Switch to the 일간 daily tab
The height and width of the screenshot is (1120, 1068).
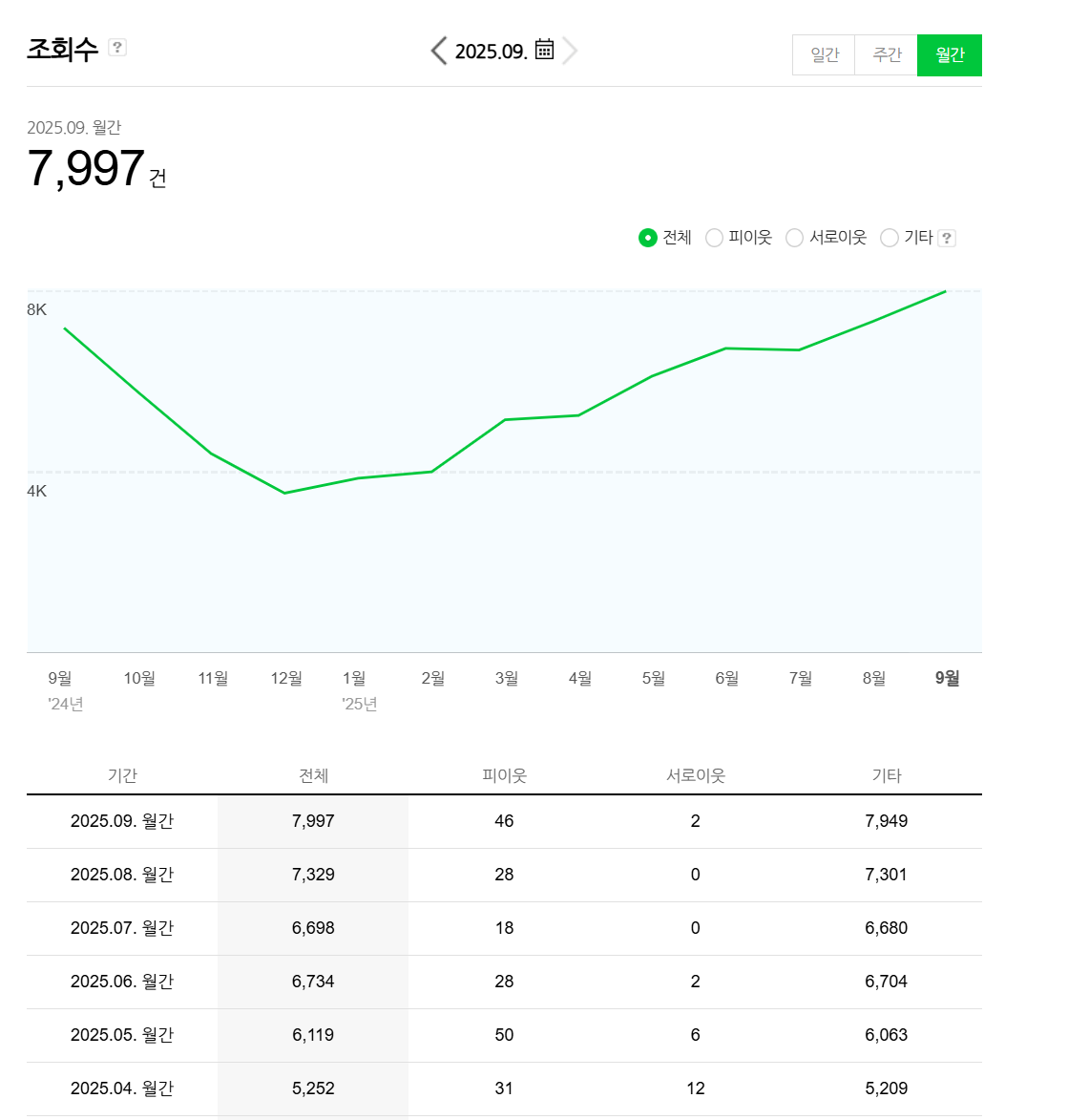tap(824, 55)
